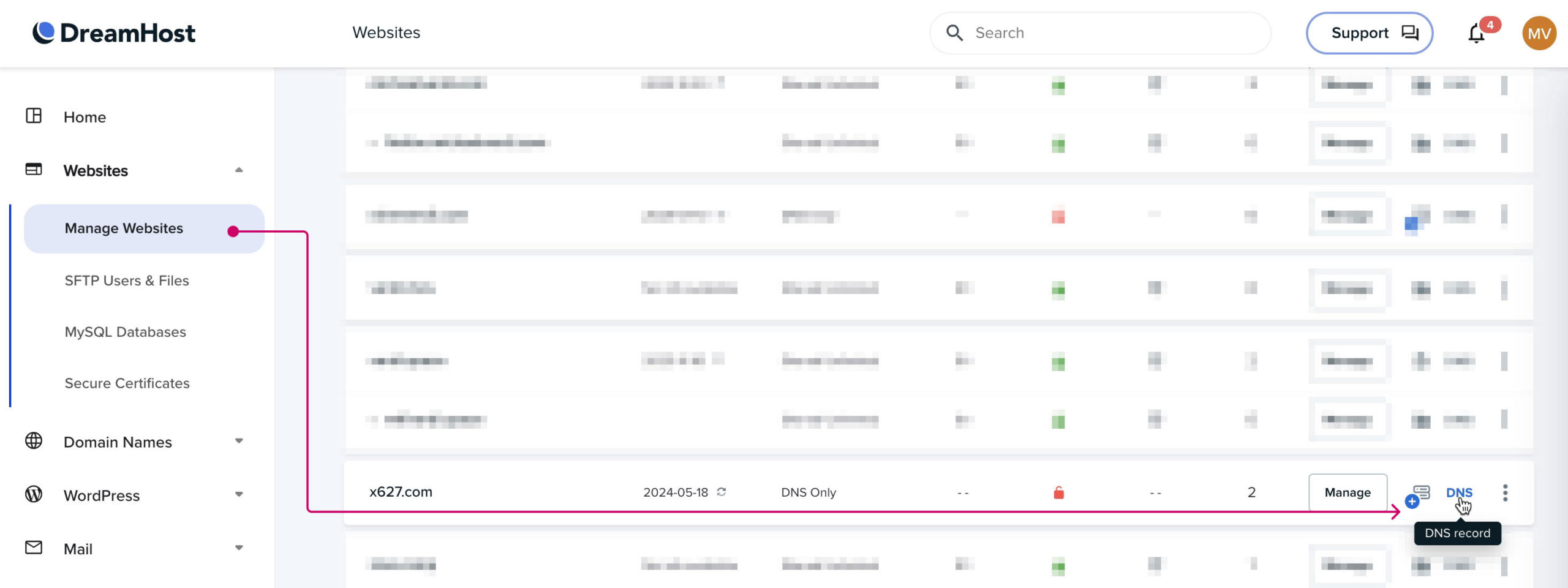1568x588 pixels.
Task: Click the WordPress logo icon
Action: point(34,494)
